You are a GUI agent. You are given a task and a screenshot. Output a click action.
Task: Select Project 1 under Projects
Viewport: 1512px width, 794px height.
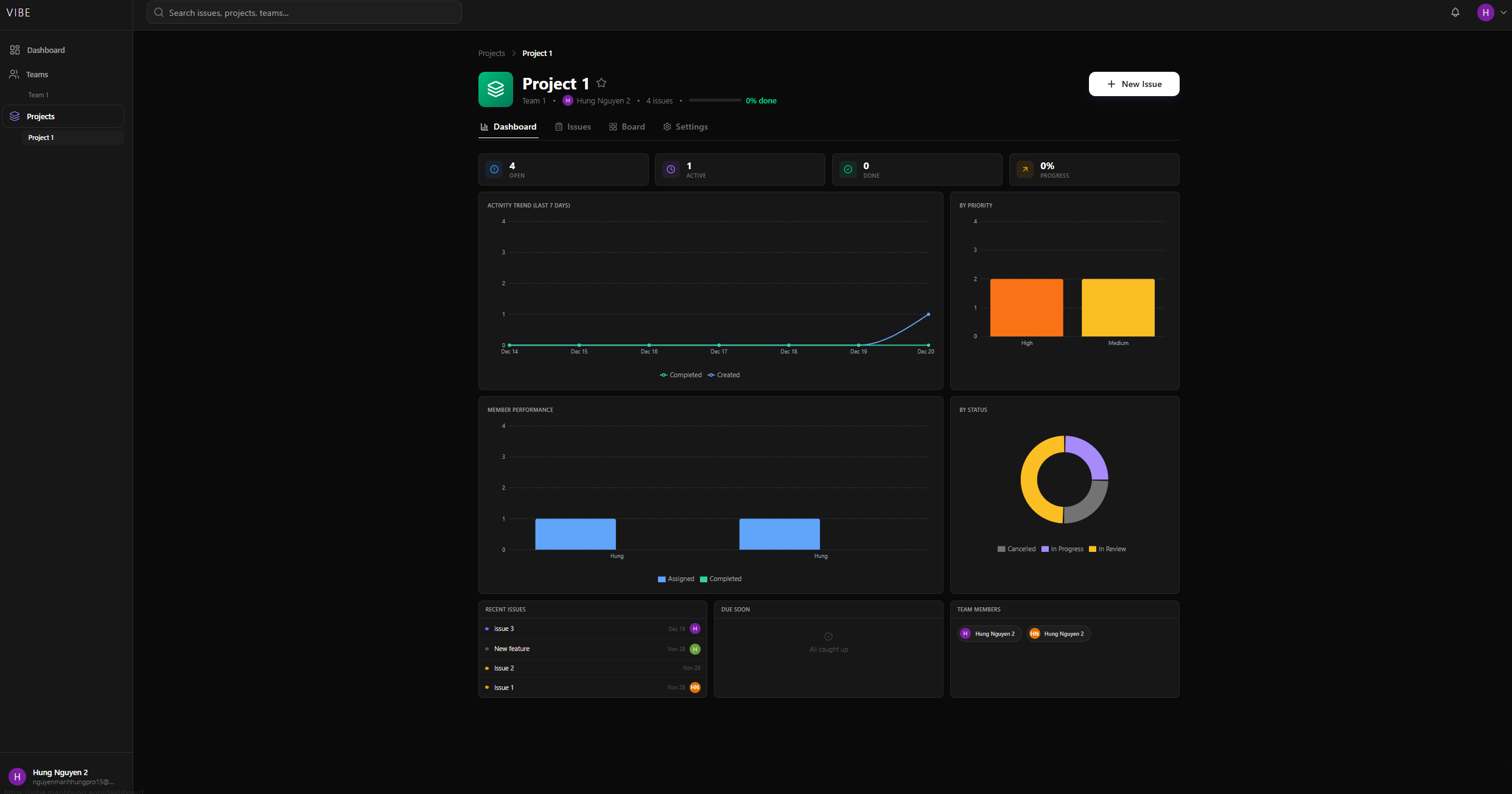(41, 138)
